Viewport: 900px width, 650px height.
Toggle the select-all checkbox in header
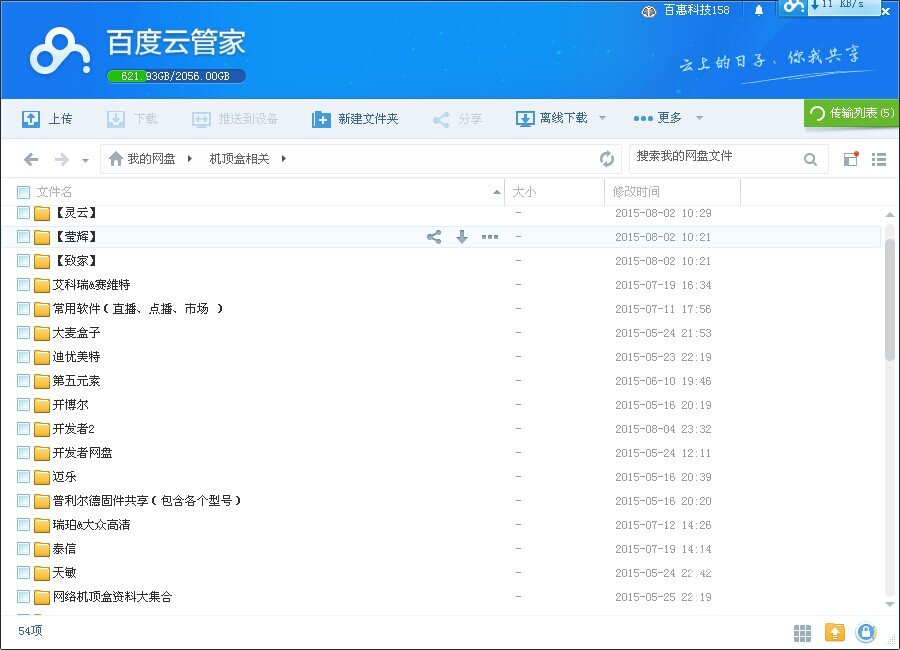point(23,192)
